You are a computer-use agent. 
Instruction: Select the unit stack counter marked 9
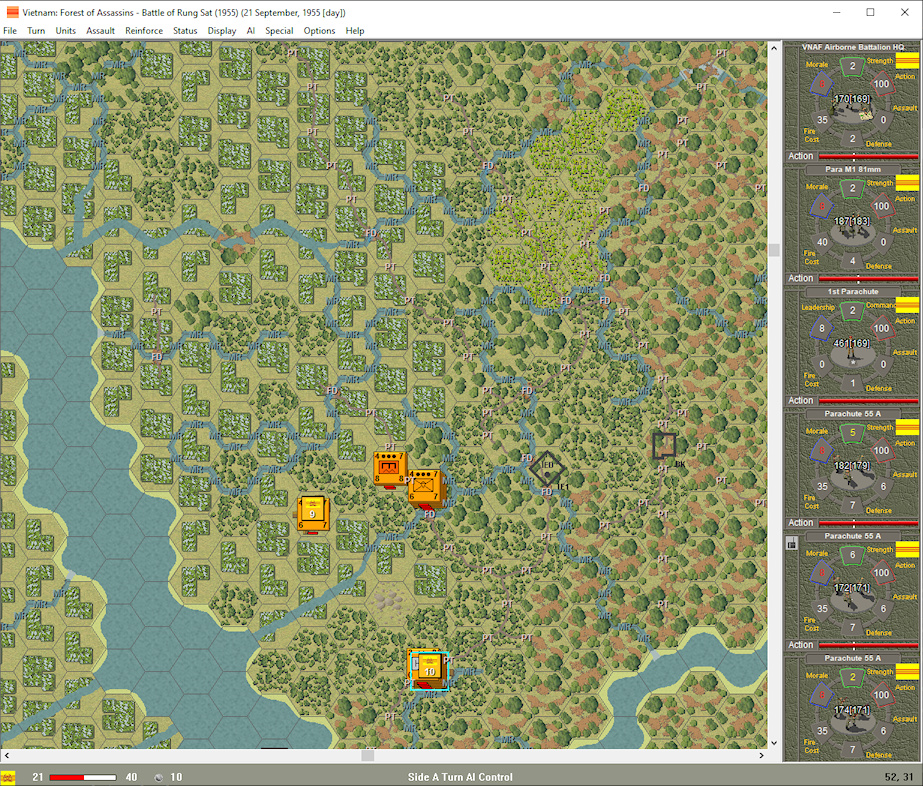click(313, 515)
